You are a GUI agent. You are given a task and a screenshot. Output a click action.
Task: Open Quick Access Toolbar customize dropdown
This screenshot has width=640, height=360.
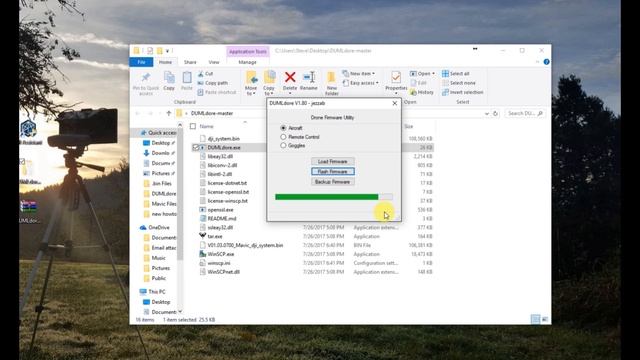pyautogui.click(x=167, y=51)
